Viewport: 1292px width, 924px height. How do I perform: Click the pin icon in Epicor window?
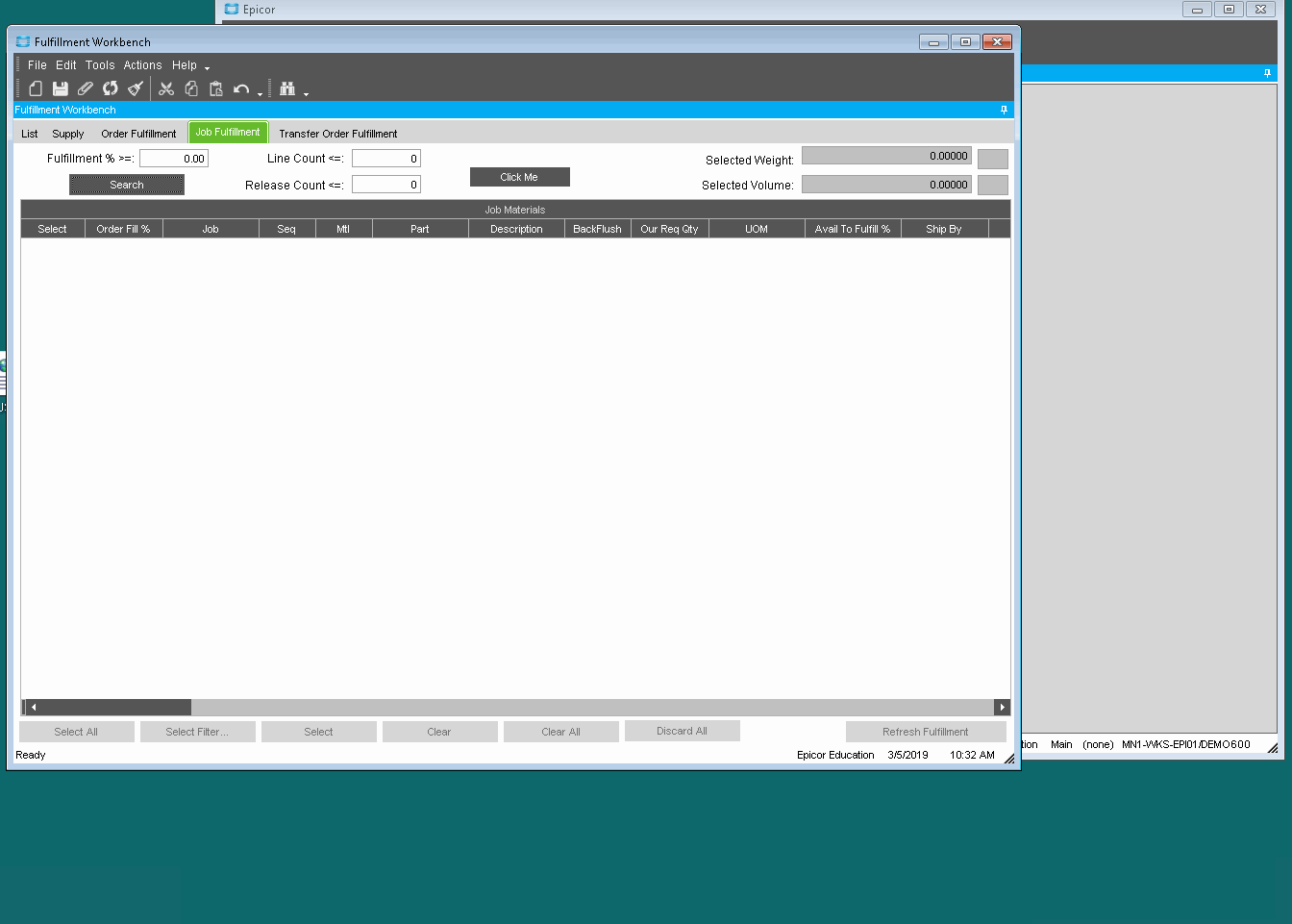tap(1267, 73)
